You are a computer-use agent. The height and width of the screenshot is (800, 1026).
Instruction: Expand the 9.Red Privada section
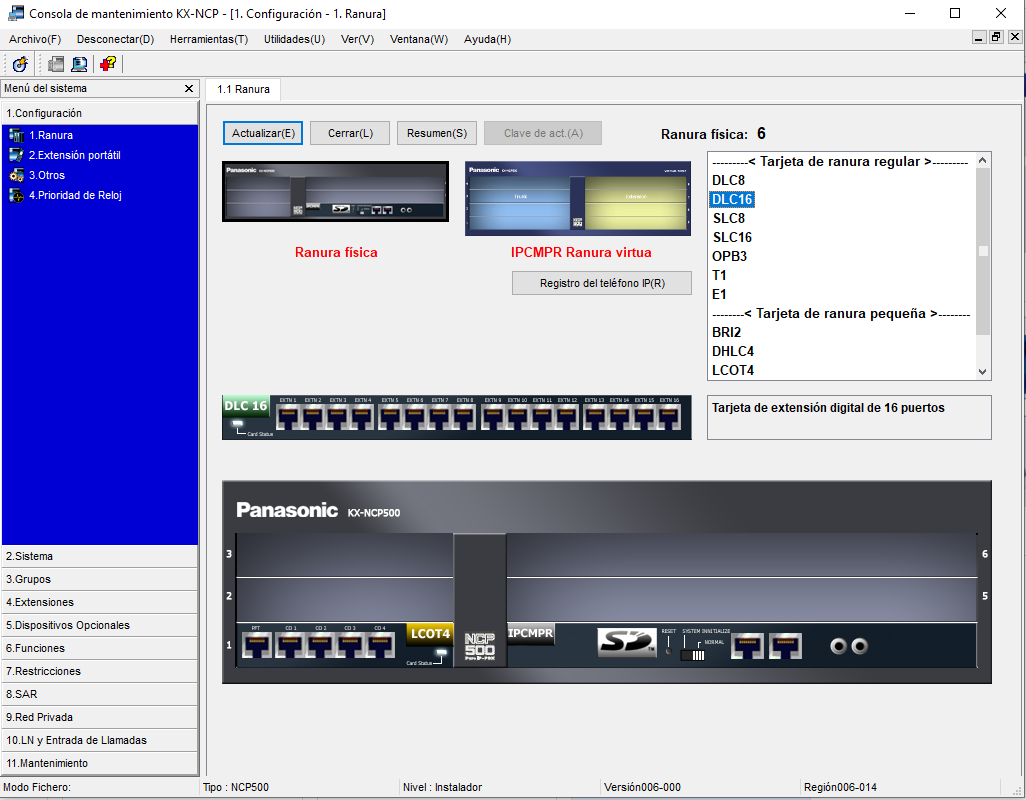[x=99, y=717]
